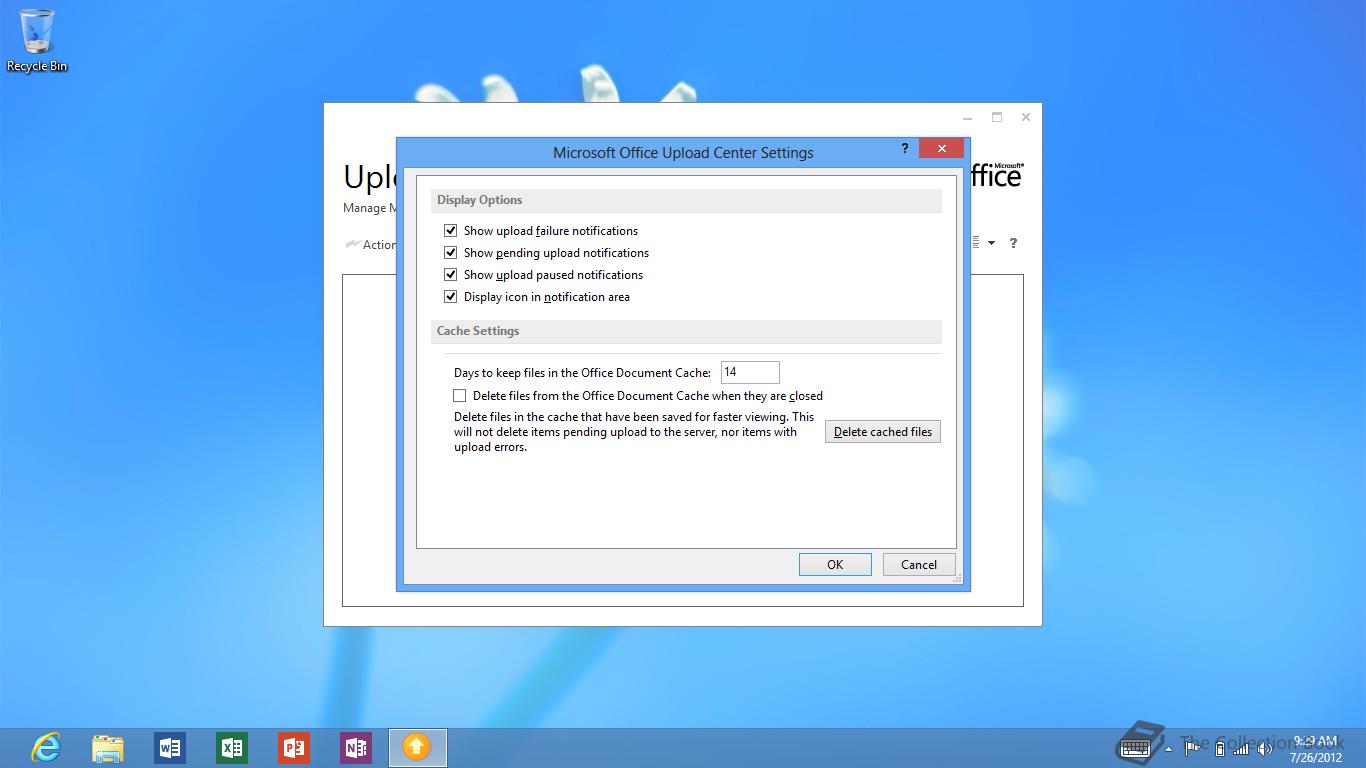Click the battery icon in the tray
The width and height of the screenshot is (1366, 768).
pyautogui.click(x=1219, y=748)
